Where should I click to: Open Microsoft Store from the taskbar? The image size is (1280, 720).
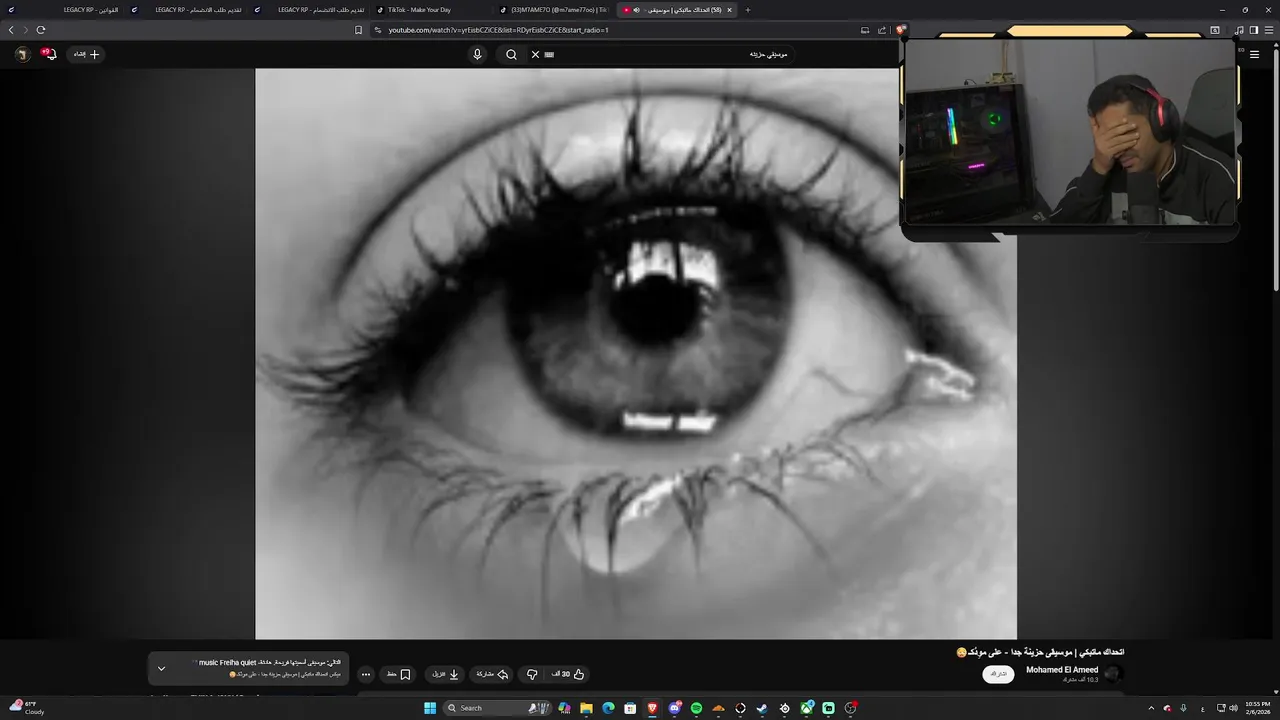coord(630,708)
